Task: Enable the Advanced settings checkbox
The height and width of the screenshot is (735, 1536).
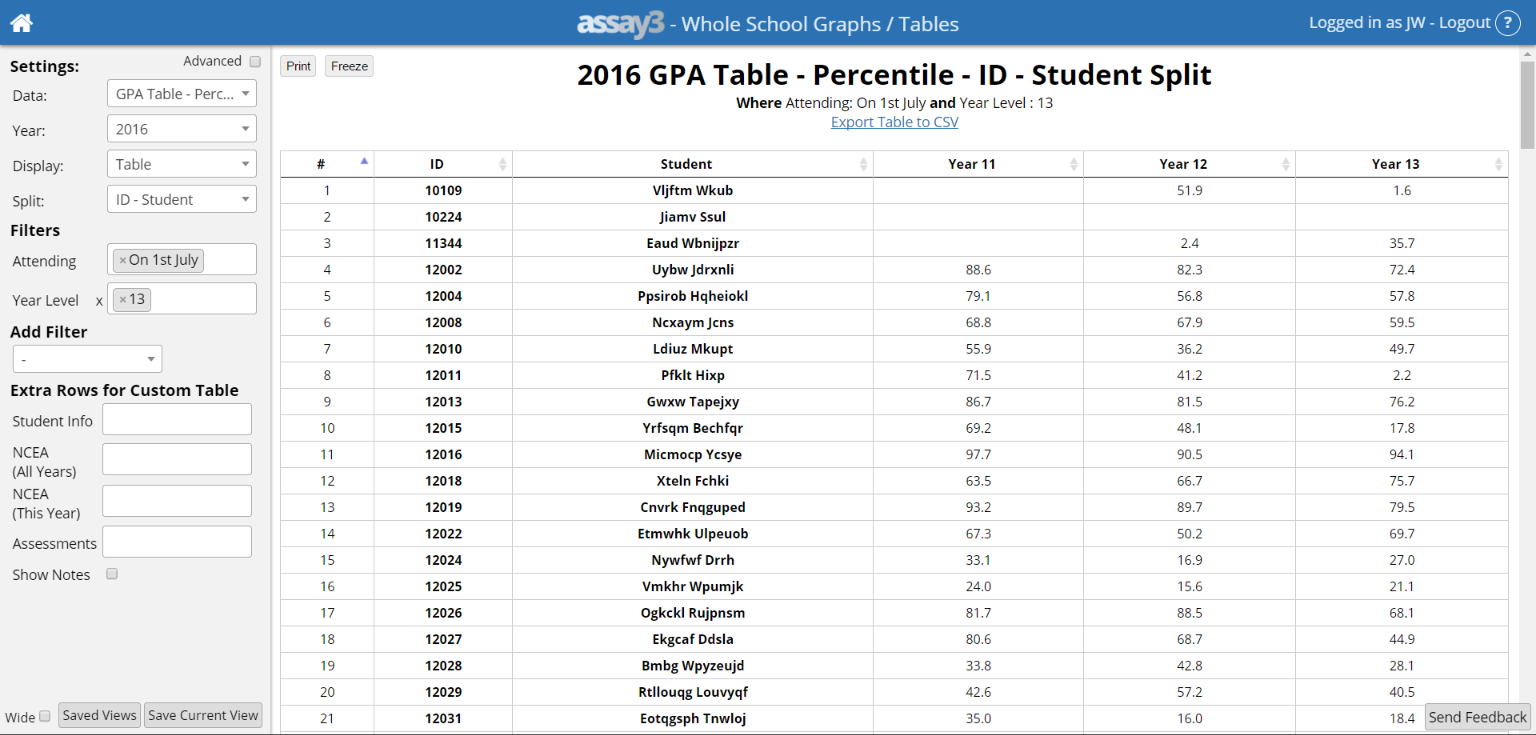Action: pyautogui.click(x=255, y=61)
